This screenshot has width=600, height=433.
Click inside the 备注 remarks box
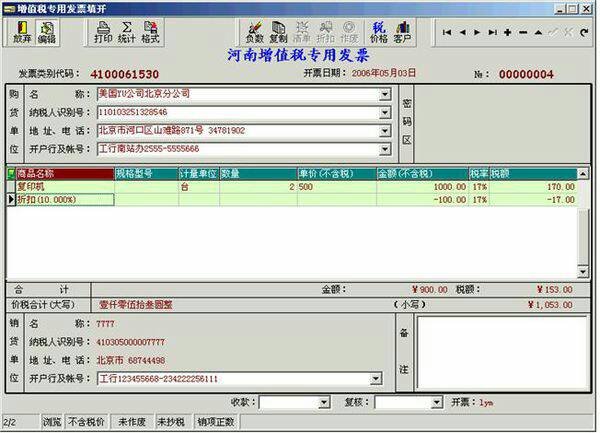coord(502,353)
